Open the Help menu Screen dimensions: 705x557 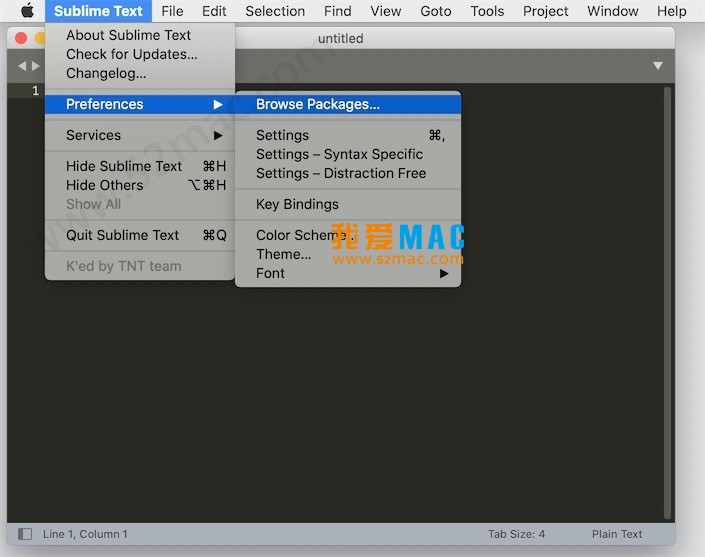click(x=671, y=11)
